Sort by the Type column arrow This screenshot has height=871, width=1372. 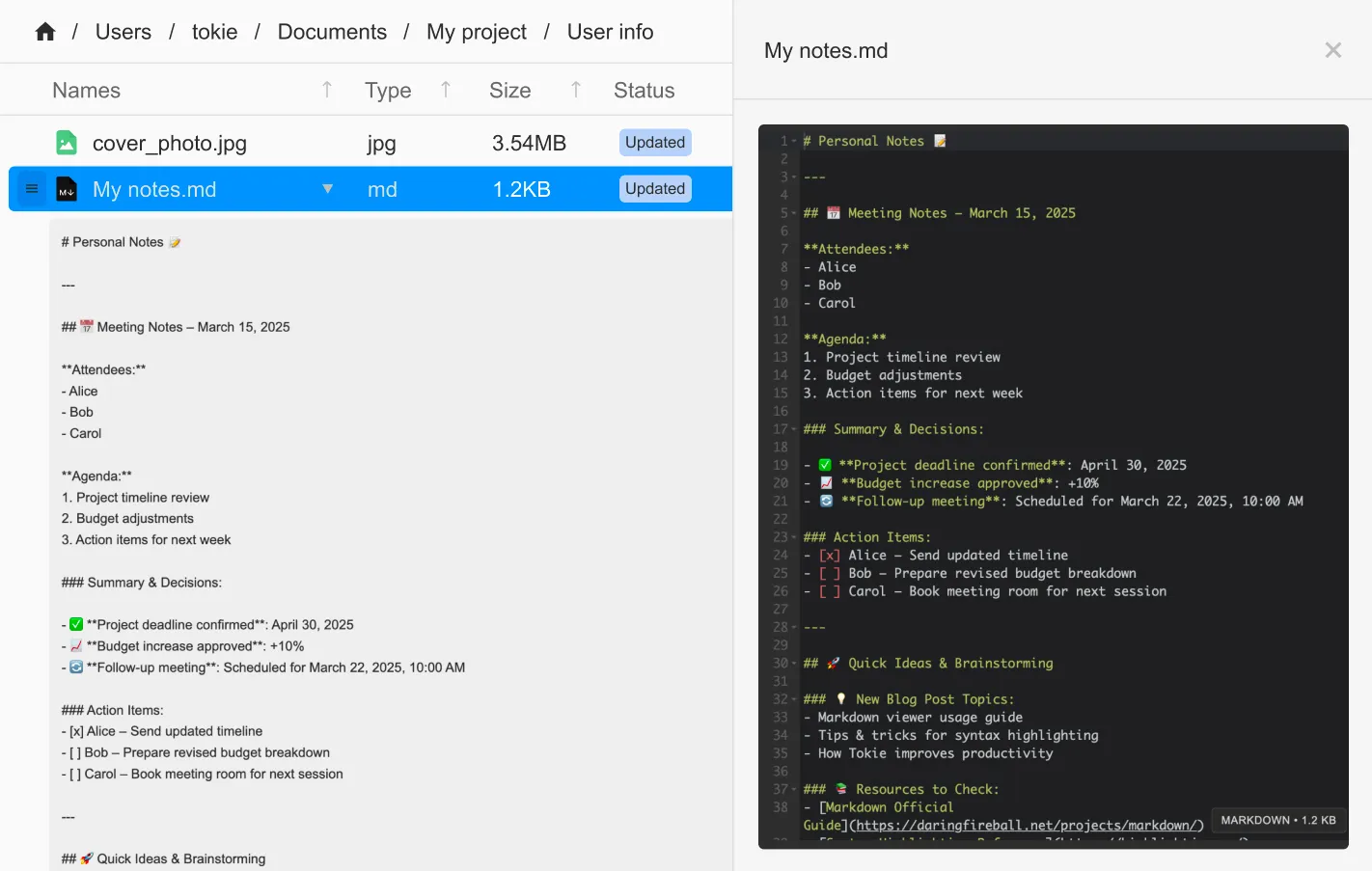tap(446, 90)
